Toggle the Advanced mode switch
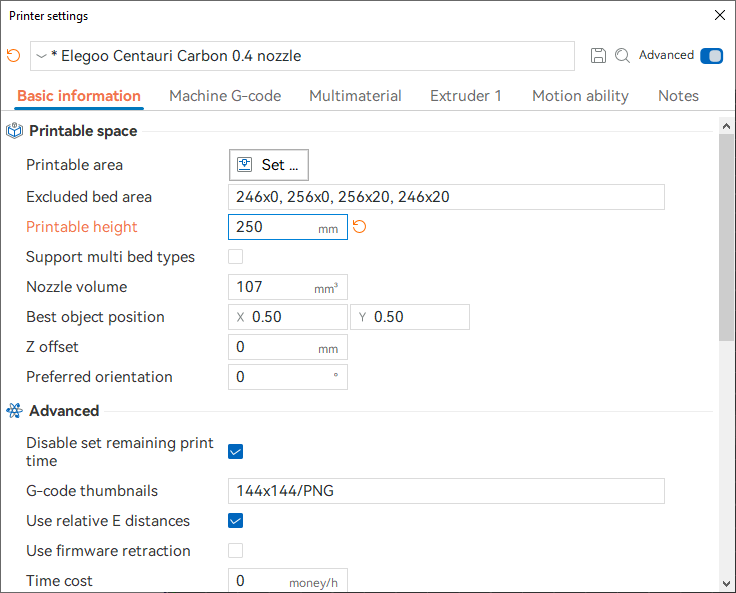The height and width of the screenshot is (593, 736). point(712,56)
